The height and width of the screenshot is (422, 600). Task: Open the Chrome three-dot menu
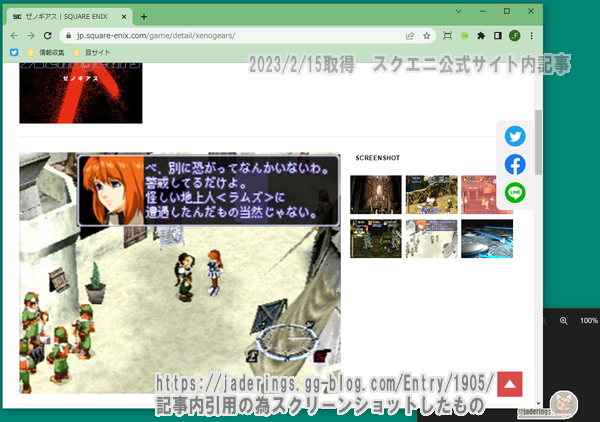pyautogui.click(x=532, y=36)
